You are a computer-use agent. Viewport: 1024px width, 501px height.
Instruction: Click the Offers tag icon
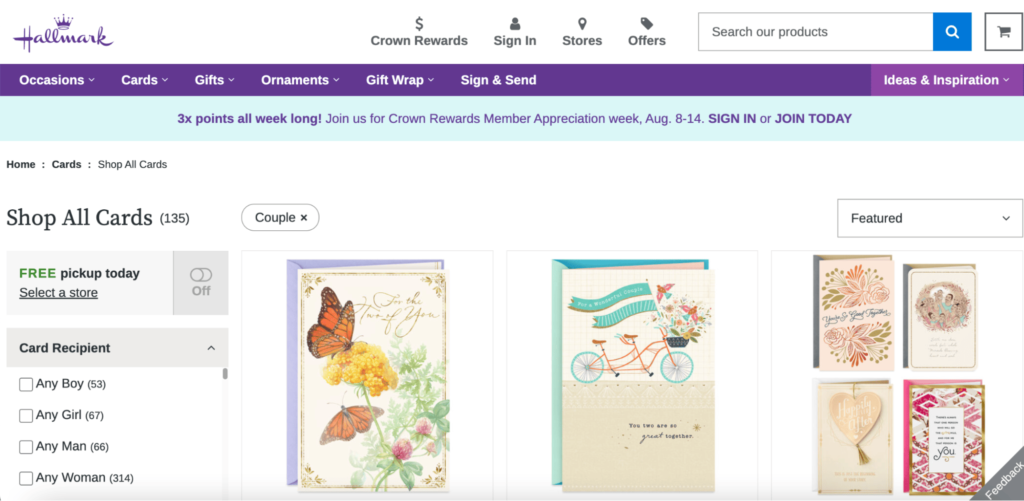647,23
